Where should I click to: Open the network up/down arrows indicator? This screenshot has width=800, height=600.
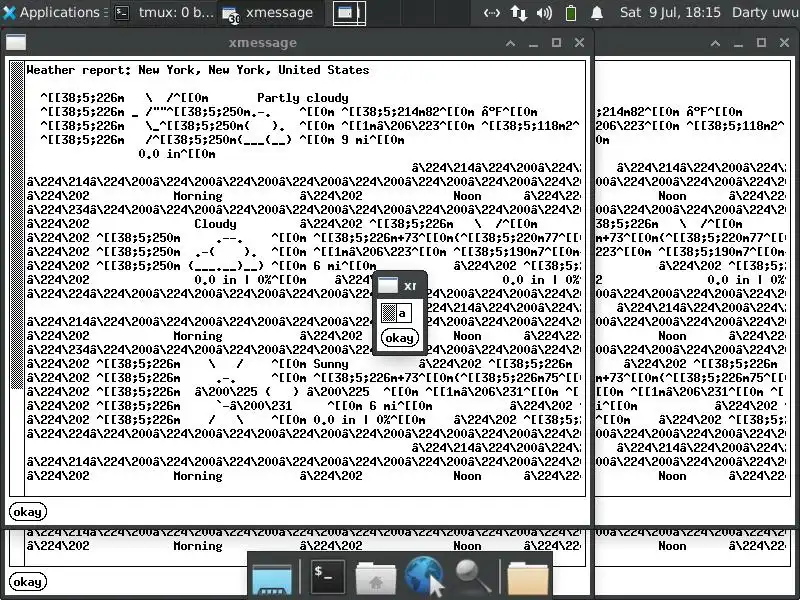point(518,13)
